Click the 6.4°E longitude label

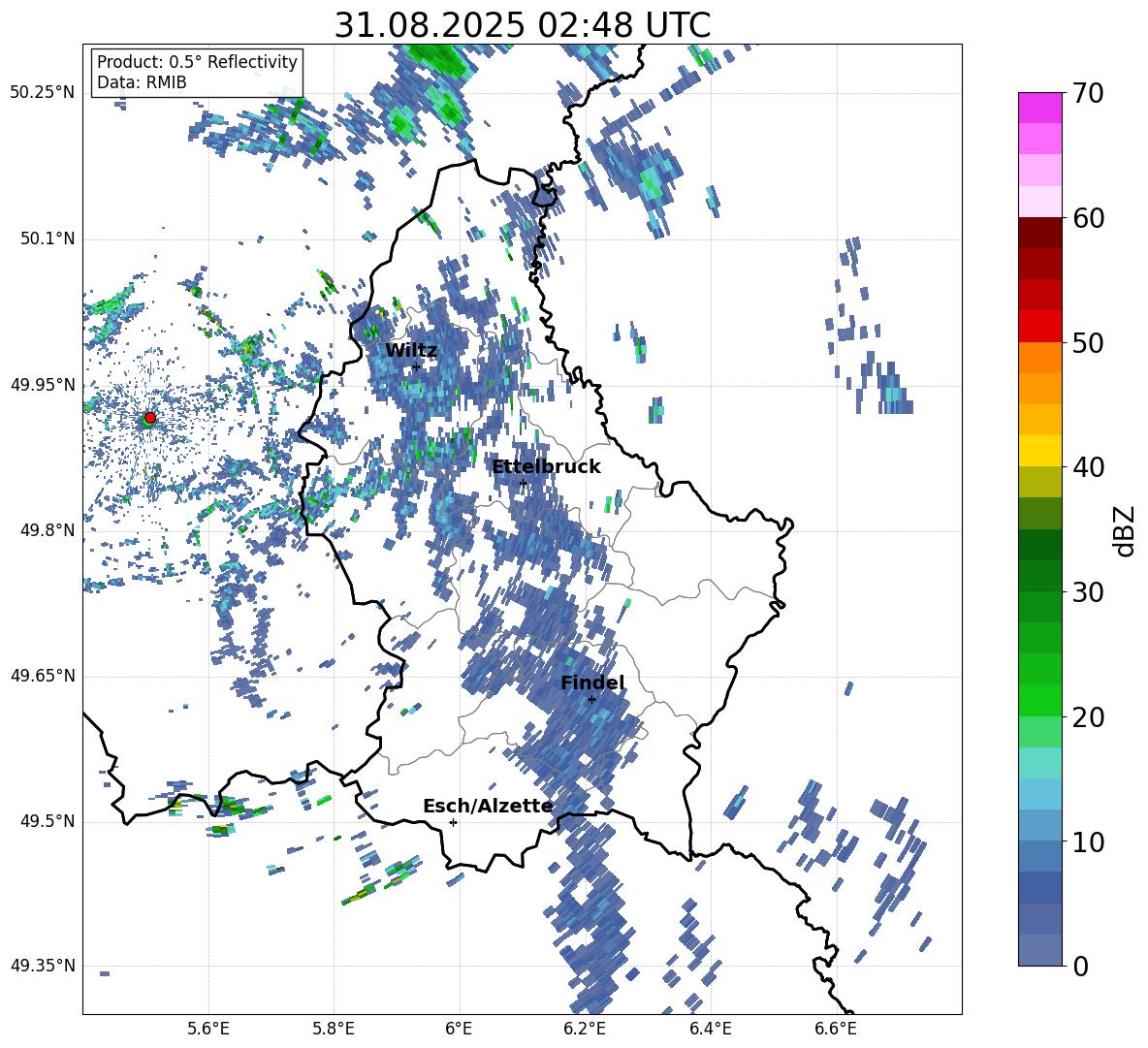[x=710, y=1029]
